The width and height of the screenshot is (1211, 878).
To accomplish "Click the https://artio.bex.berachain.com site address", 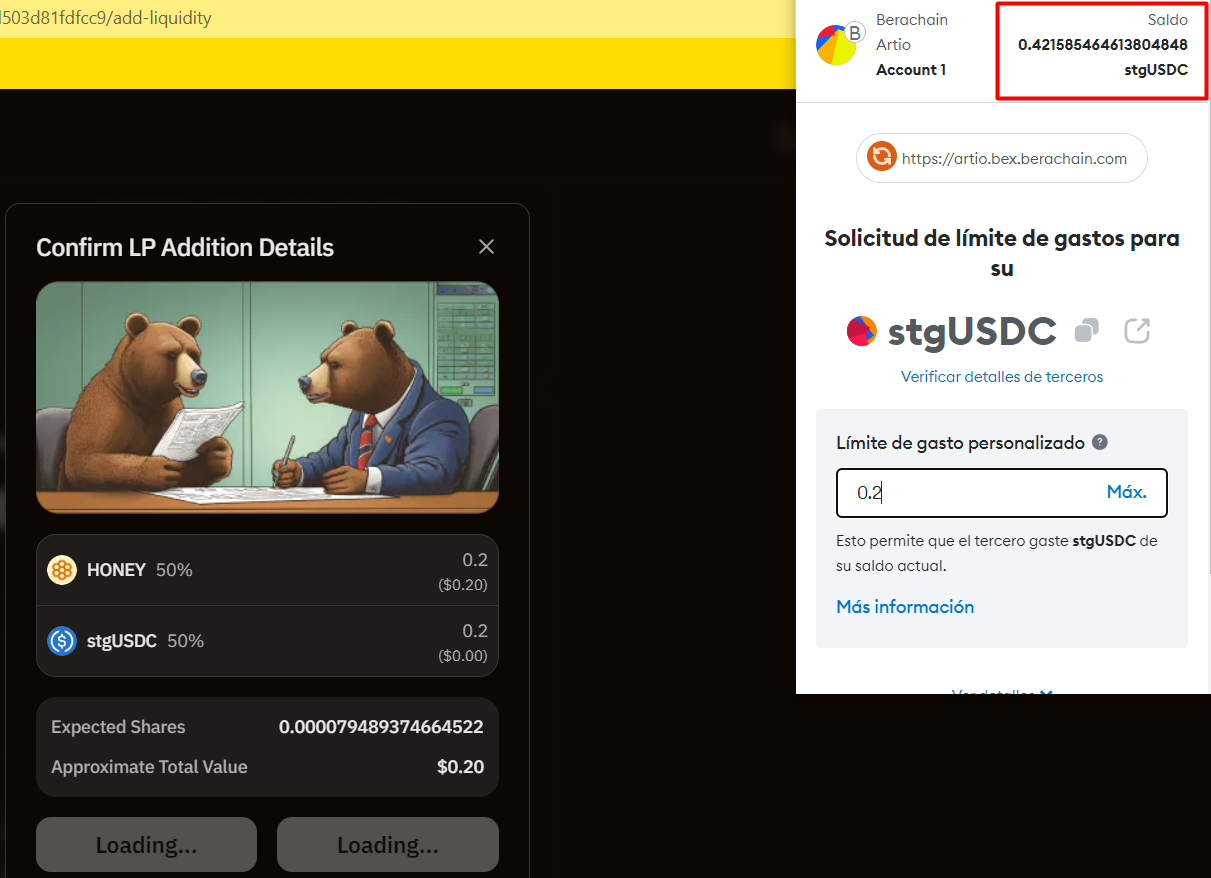I will click(1014, 158).
